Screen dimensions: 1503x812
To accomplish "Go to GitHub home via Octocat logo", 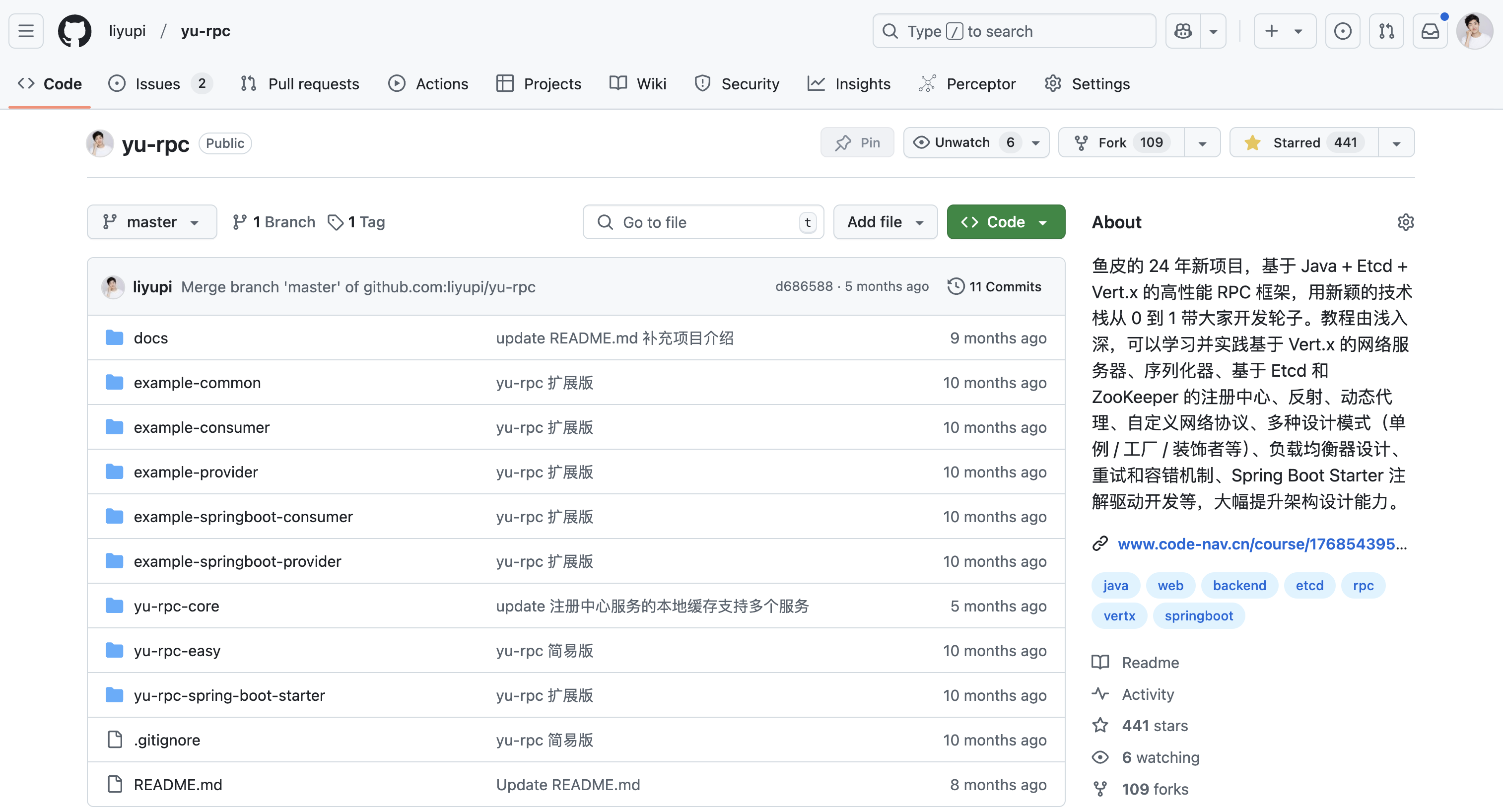I will pos(74,31).
